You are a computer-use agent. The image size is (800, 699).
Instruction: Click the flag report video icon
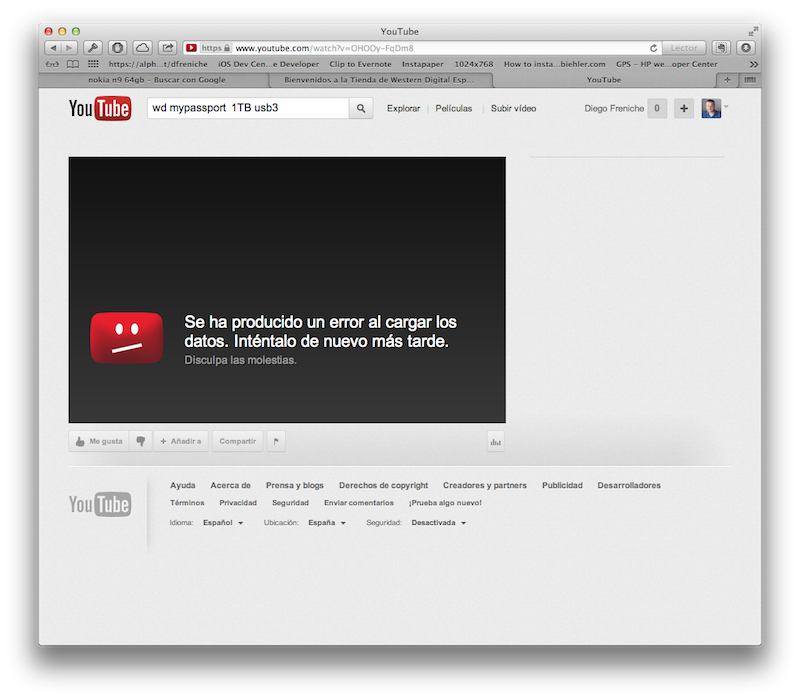(276, 441)
